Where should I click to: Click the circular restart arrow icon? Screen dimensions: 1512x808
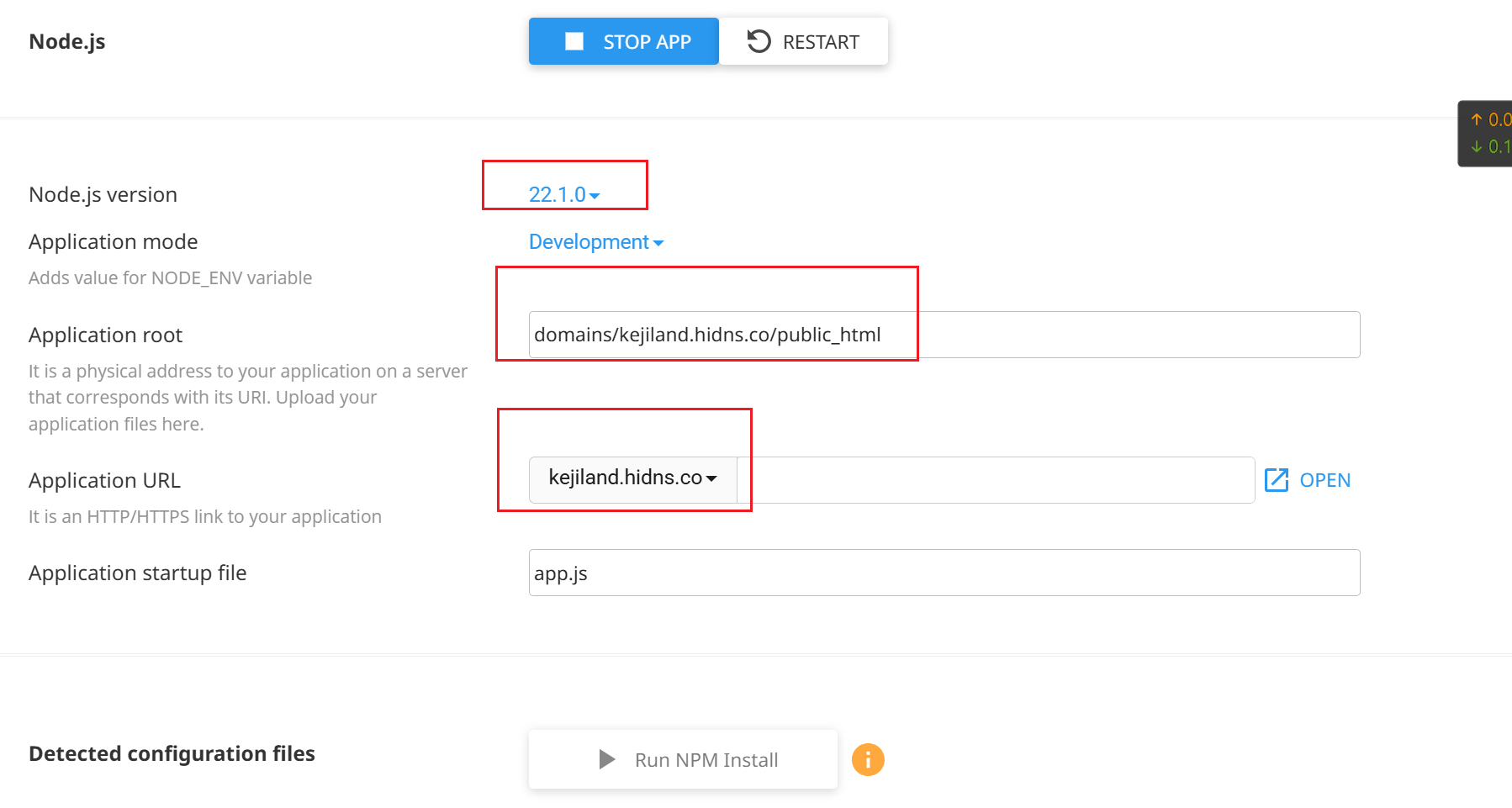[759, 41]
